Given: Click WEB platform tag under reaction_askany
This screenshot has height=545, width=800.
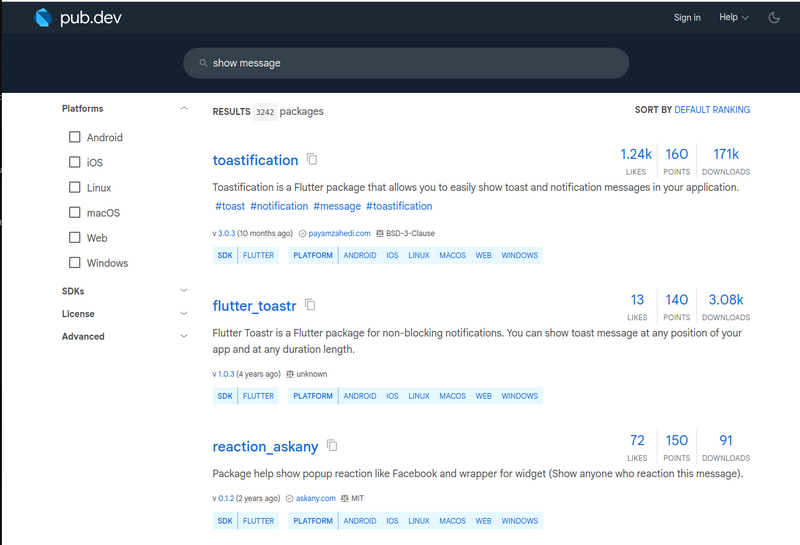Looking at the screenshot, I should click(x=483, y=521).
